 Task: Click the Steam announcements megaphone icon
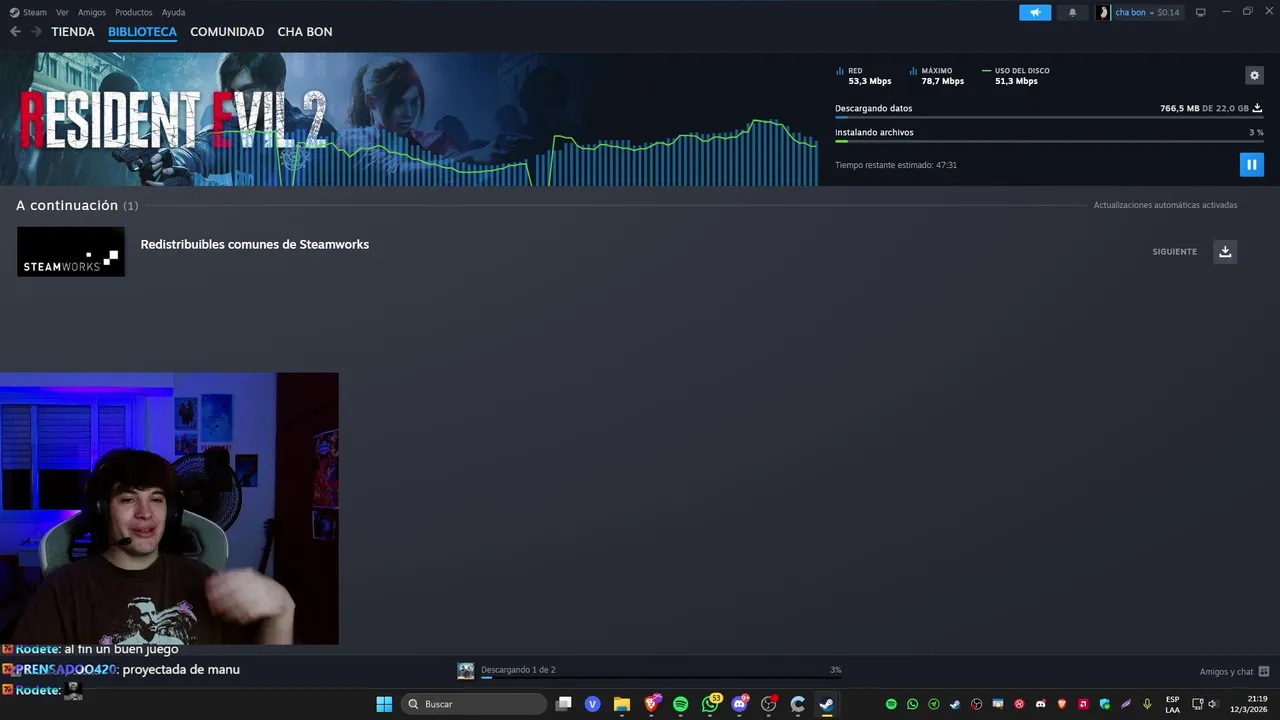(1035, 12)
